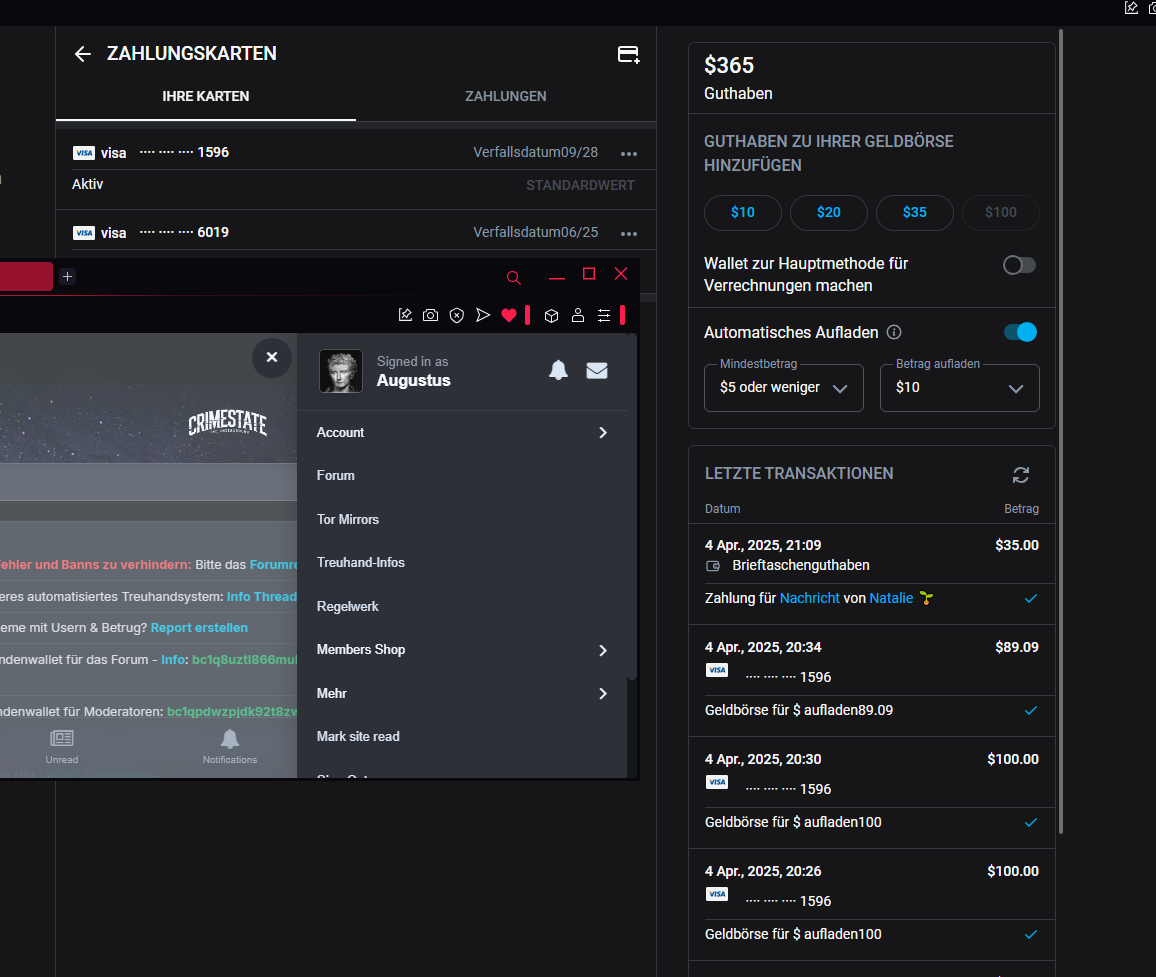
Task: Click the $365 Guthaben balance
Action: (728, 66)
